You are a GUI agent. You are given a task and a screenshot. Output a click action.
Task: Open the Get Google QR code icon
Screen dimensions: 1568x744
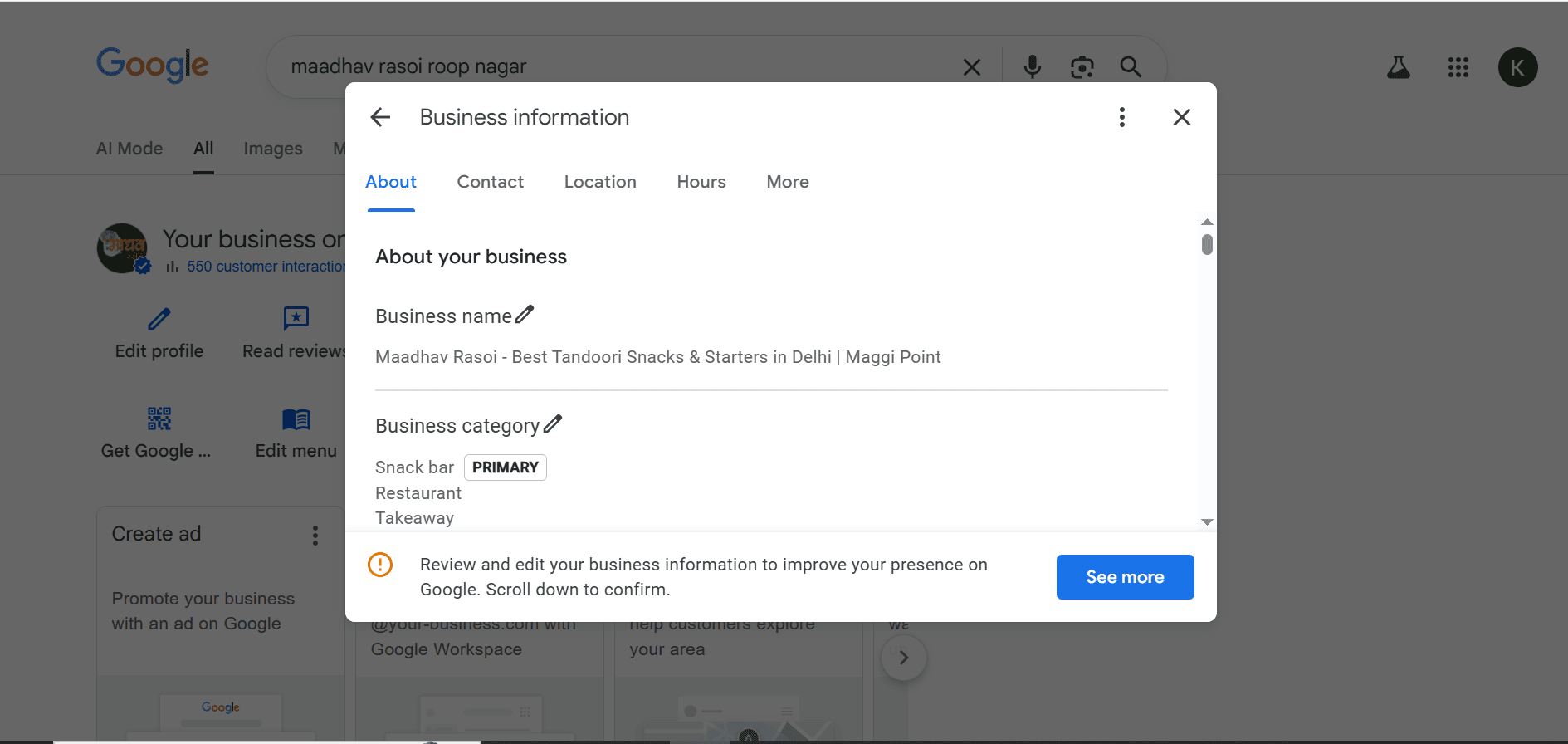click(159, 418)
